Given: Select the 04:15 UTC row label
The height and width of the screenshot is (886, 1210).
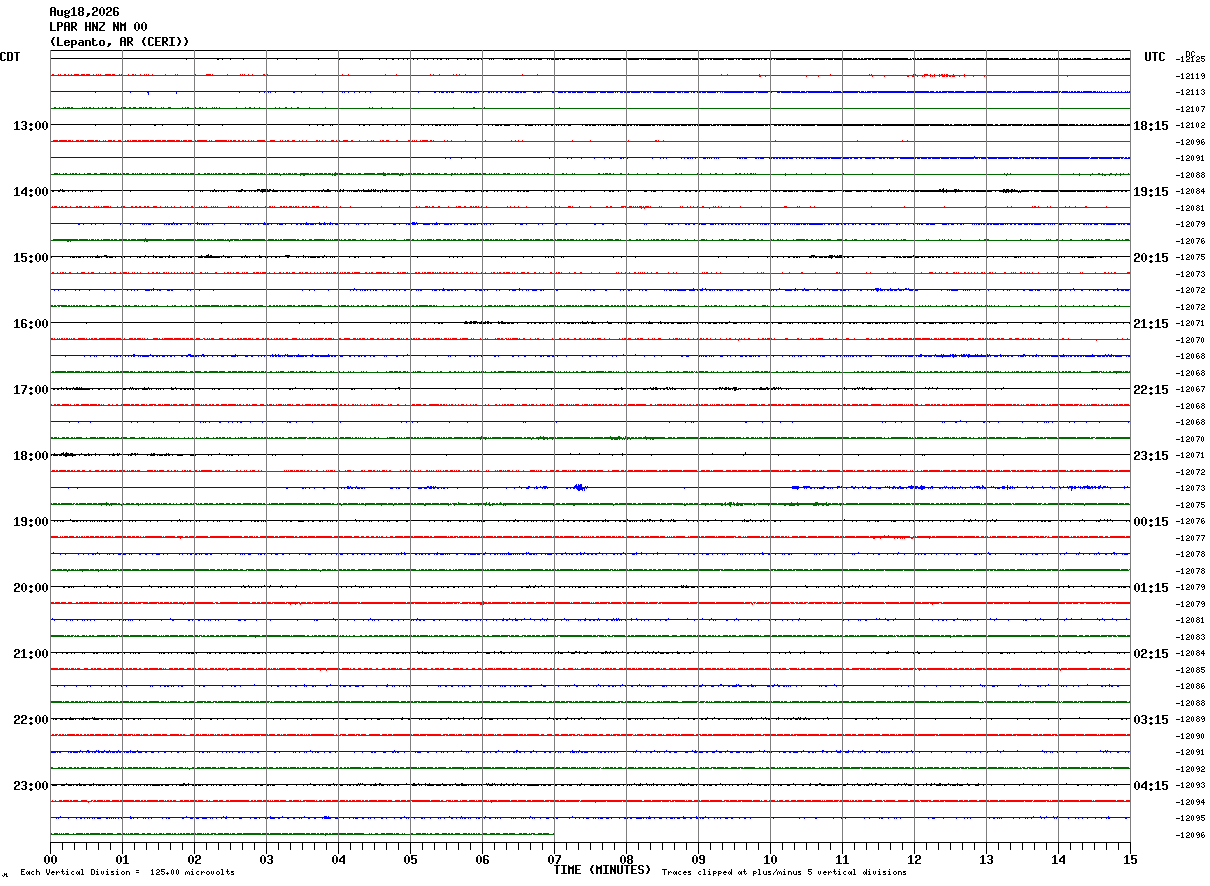Looking at the screenshot, I should coord(1150,785).
